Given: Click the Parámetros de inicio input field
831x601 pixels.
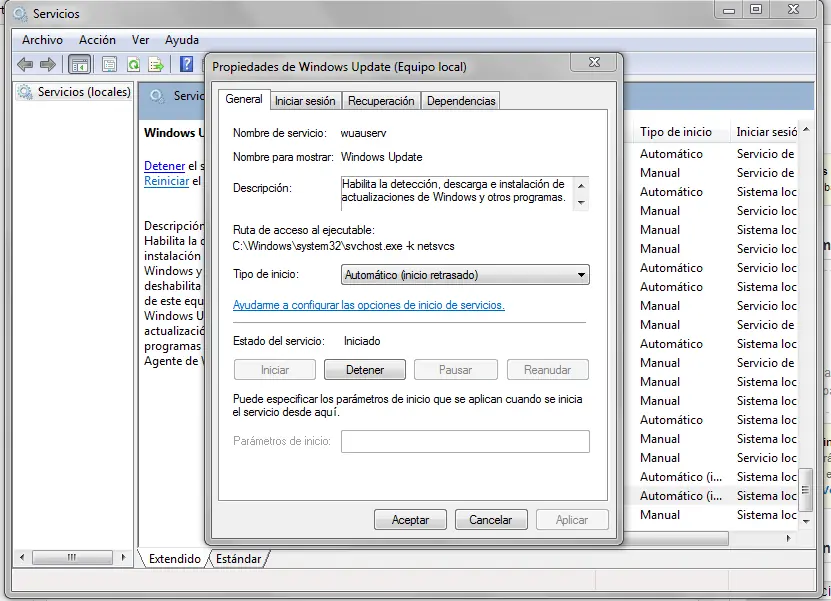Looking at the screenshot, I should [x=465, y=441].
